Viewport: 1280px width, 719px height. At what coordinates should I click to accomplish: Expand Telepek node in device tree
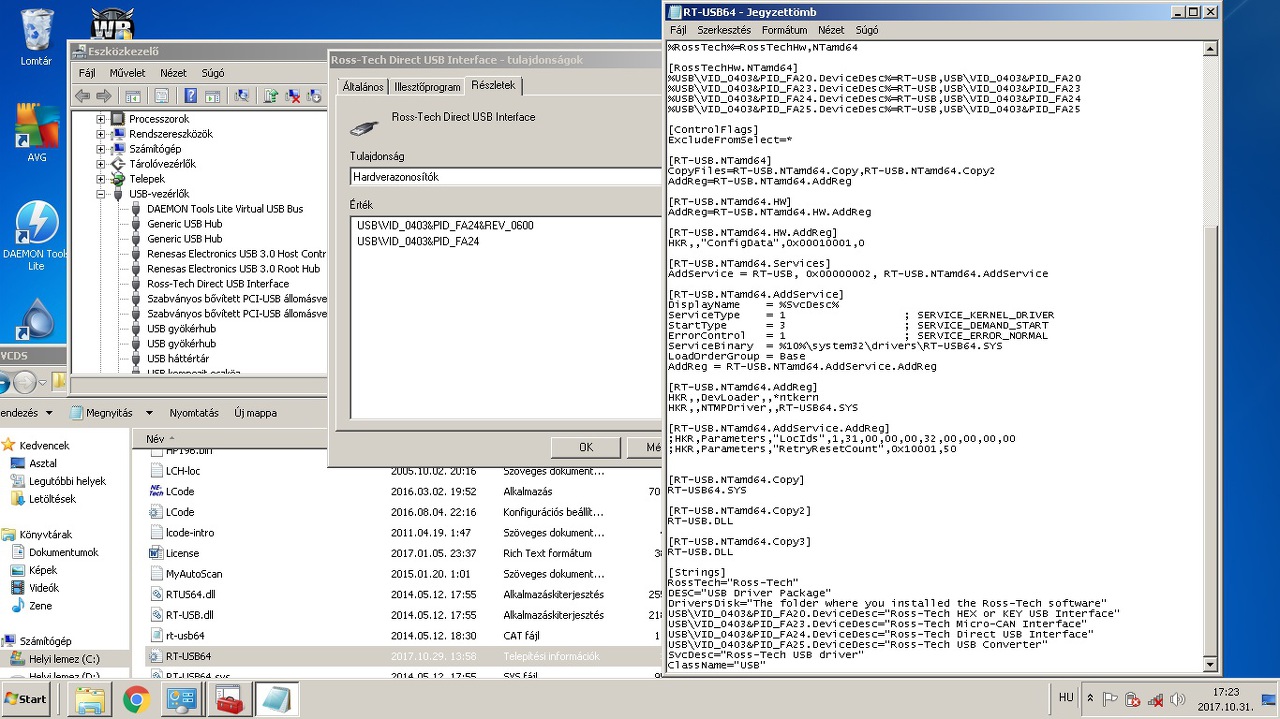point(100,179)
